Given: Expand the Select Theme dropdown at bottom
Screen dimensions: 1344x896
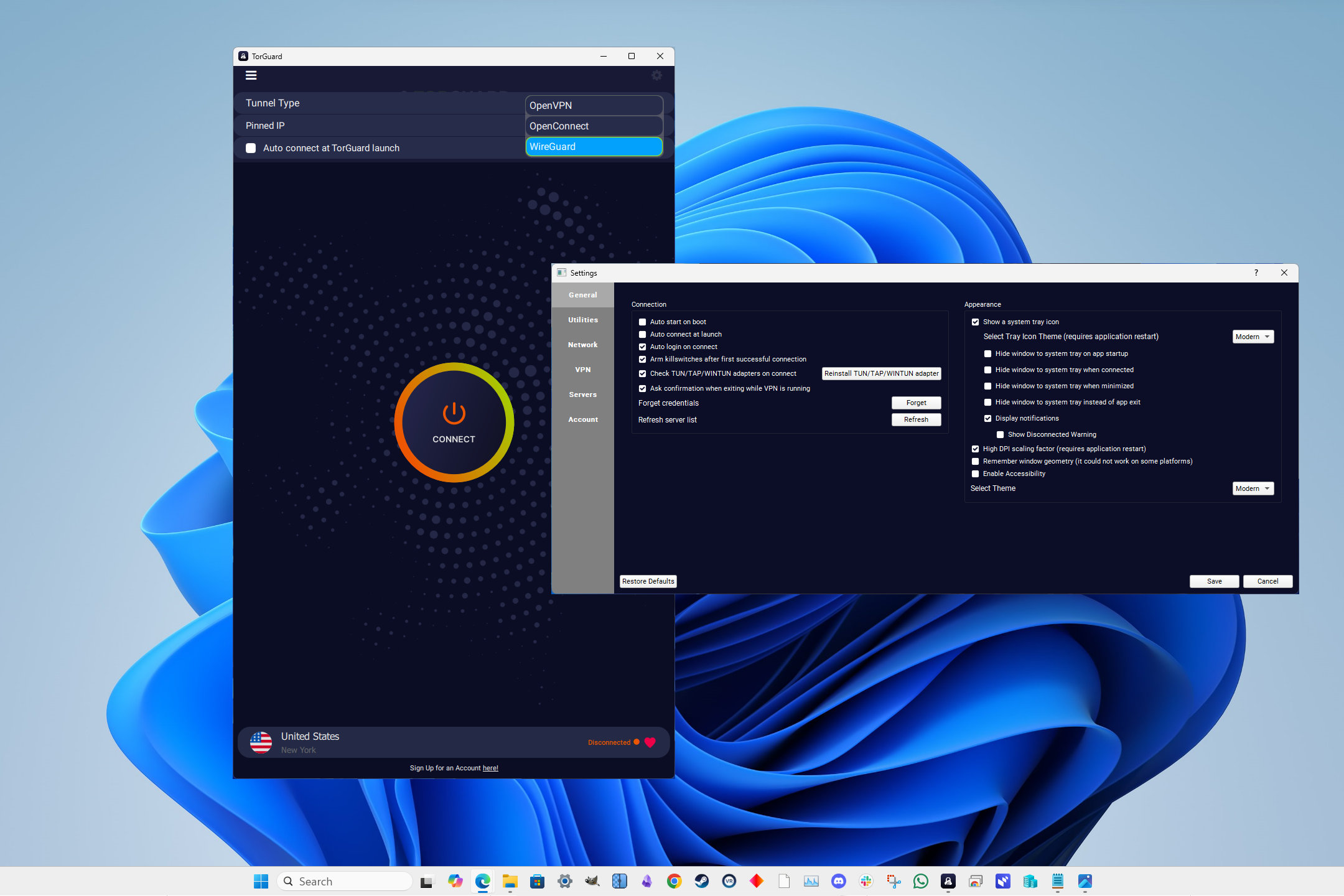Looking at the screenshot, I should click(x=1253, y=488).
